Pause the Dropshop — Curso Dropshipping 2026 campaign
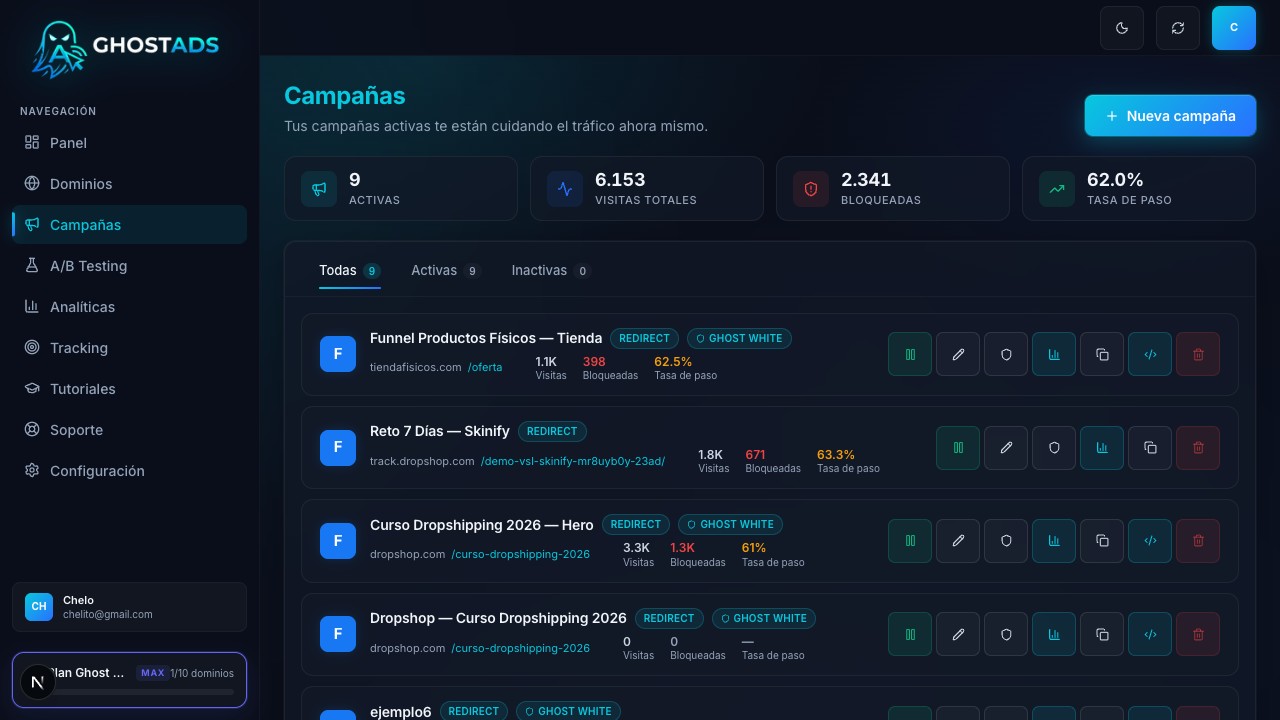Screen dimensions: 1280x720 (910, 635)
